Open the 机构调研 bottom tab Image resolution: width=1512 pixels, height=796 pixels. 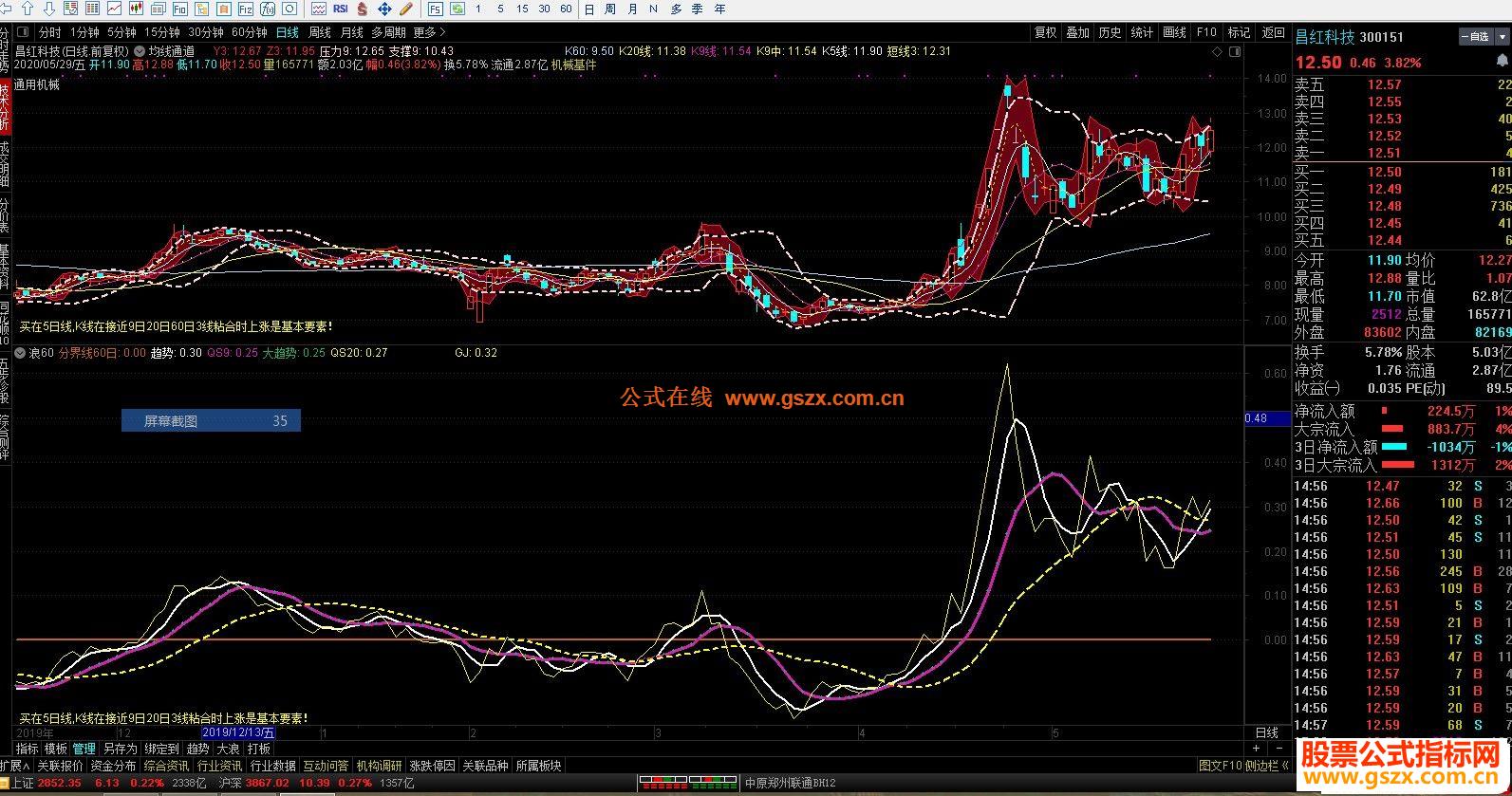pyautogui.click(x=380, y=766)
